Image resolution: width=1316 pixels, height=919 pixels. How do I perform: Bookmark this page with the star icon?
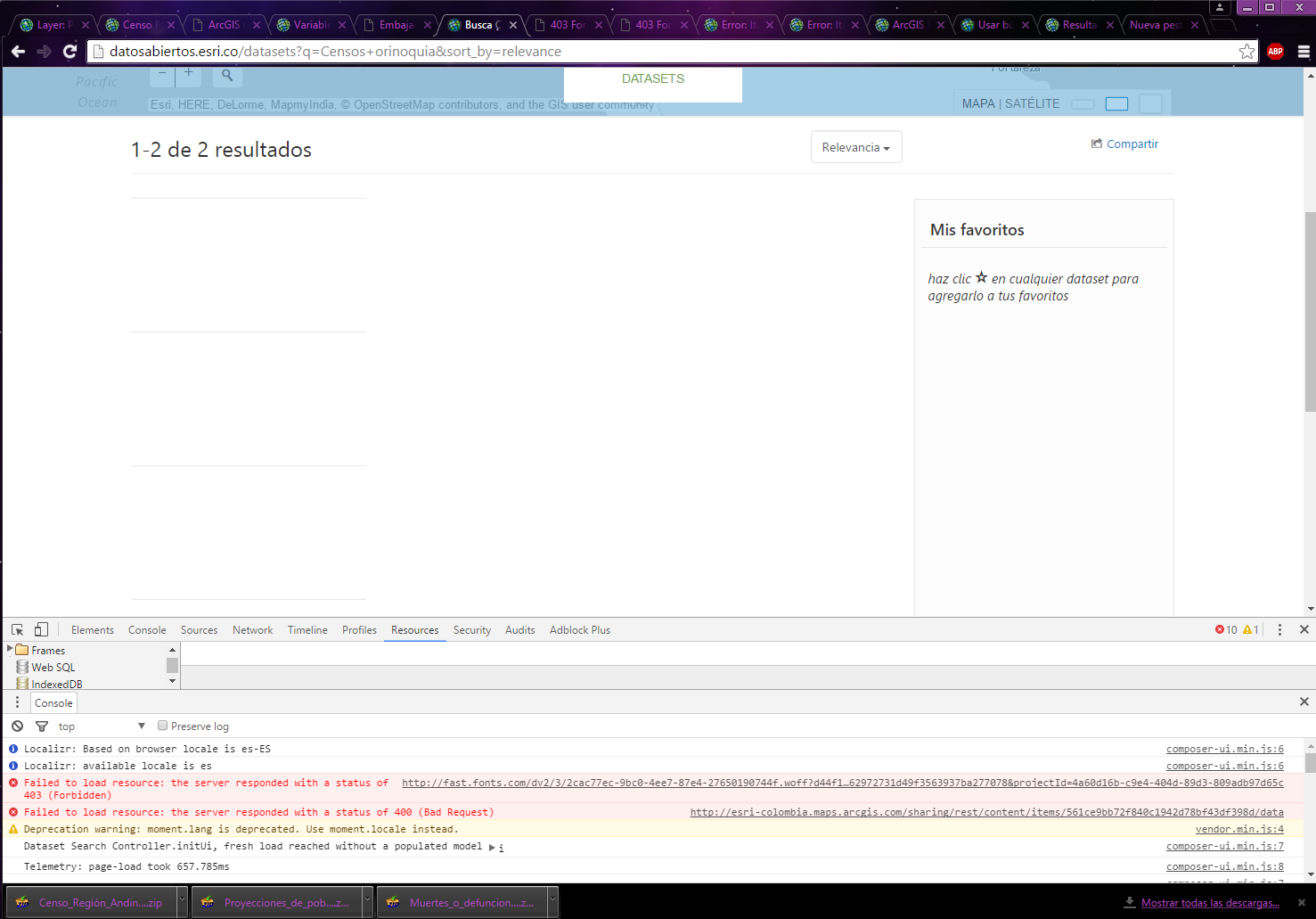(1247, 52)
